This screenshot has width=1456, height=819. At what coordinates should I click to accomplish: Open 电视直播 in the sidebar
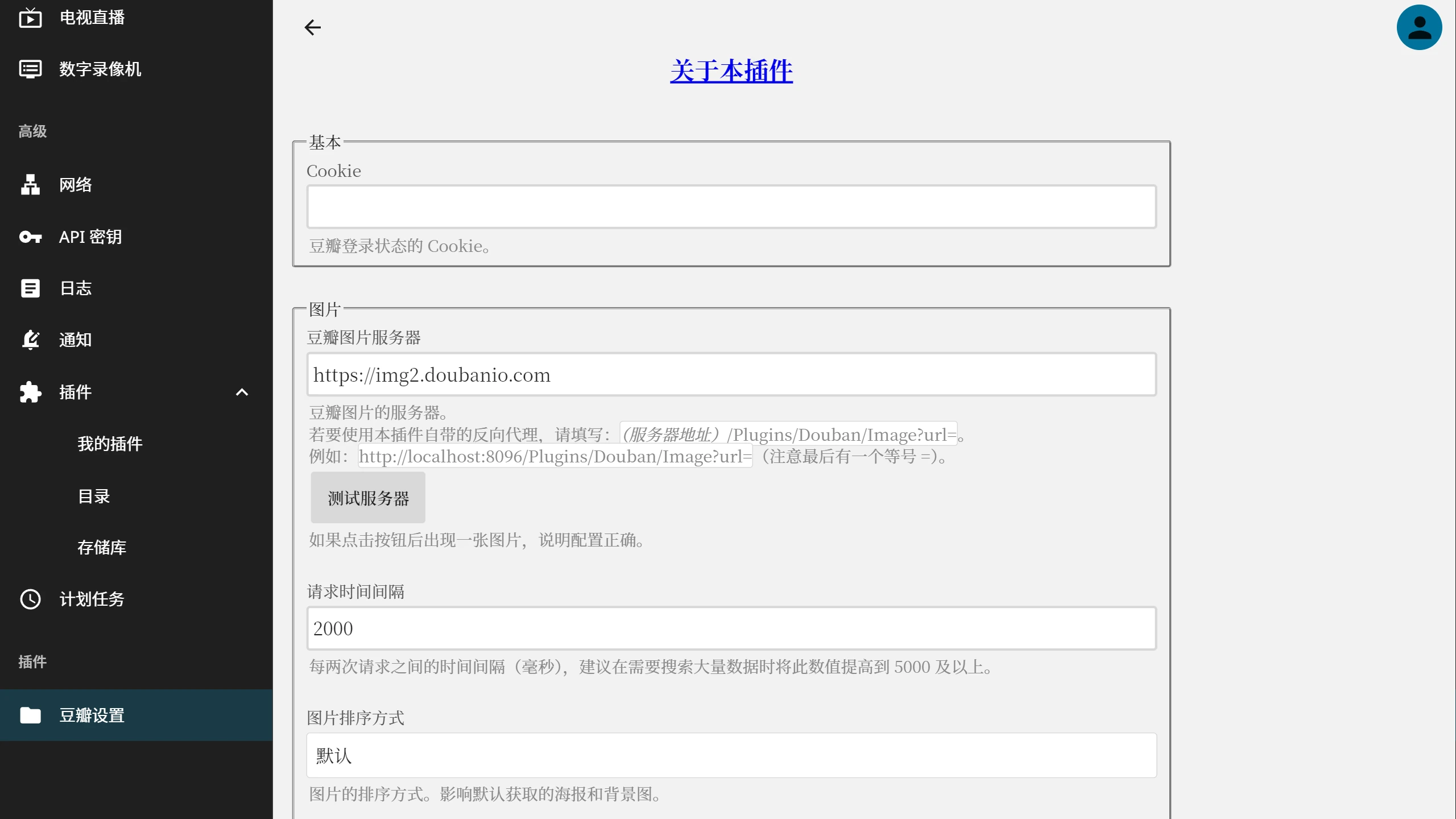click(136, 18)
